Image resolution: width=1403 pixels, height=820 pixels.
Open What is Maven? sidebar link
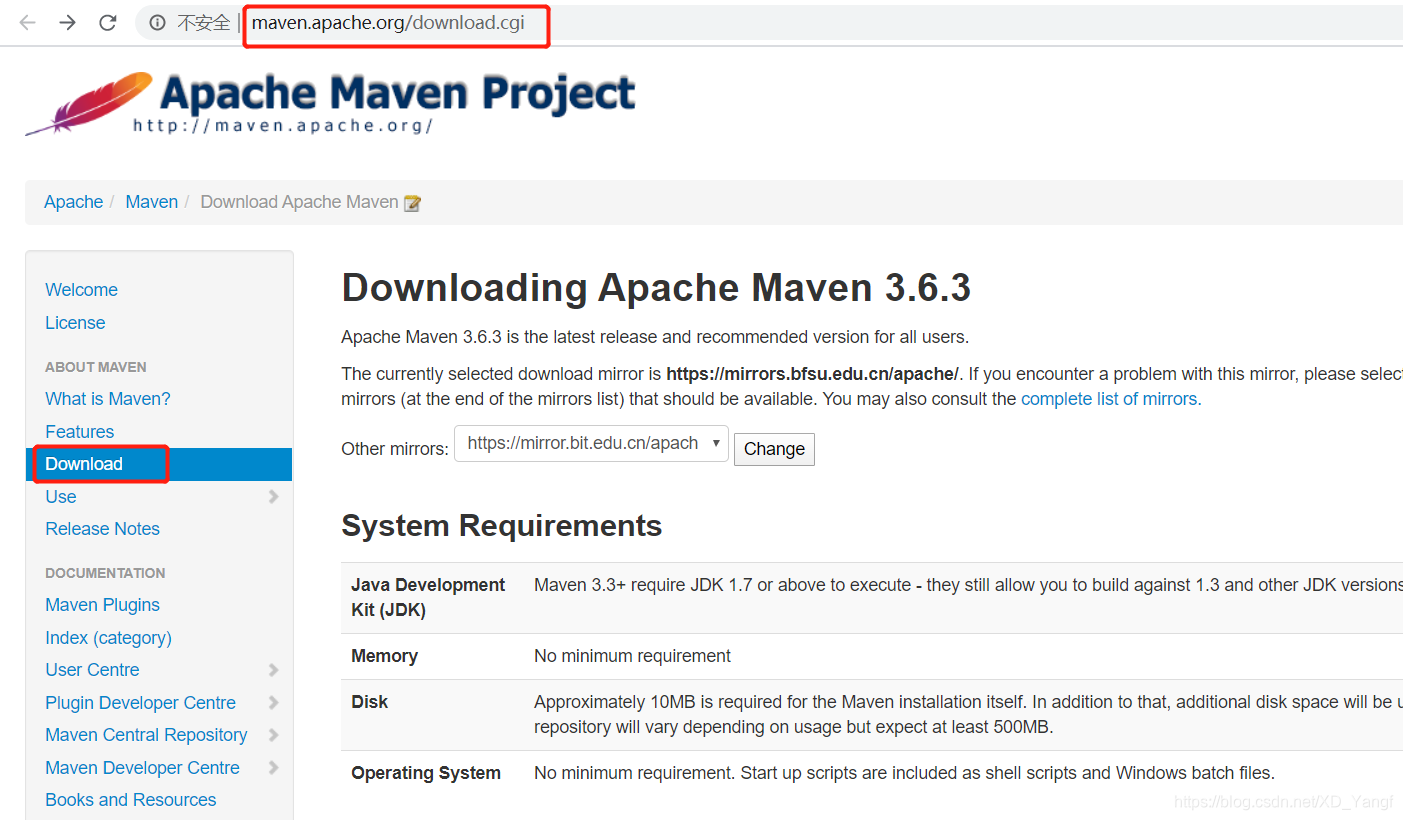108,399
